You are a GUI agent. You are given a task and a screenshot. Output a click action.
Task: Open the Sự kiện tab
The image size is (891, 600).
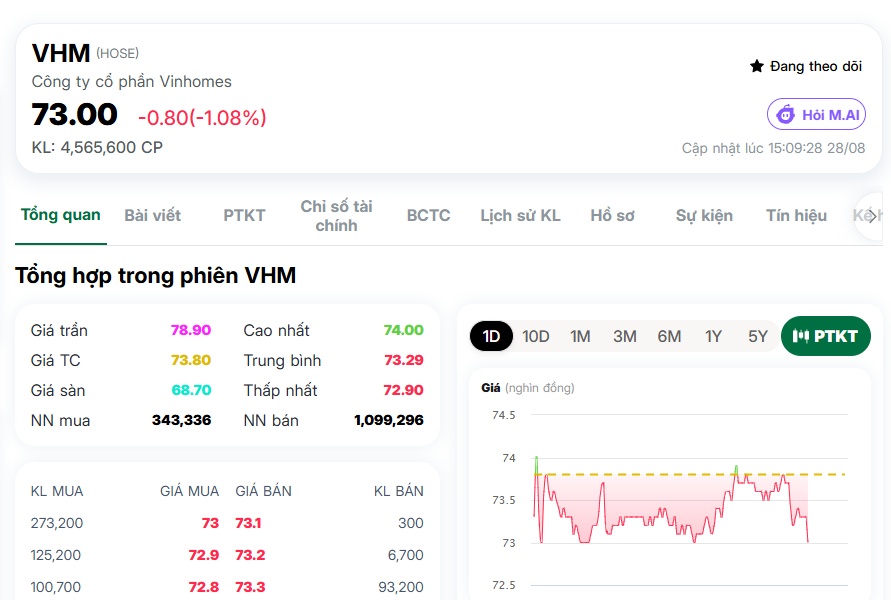coord(705,216)
